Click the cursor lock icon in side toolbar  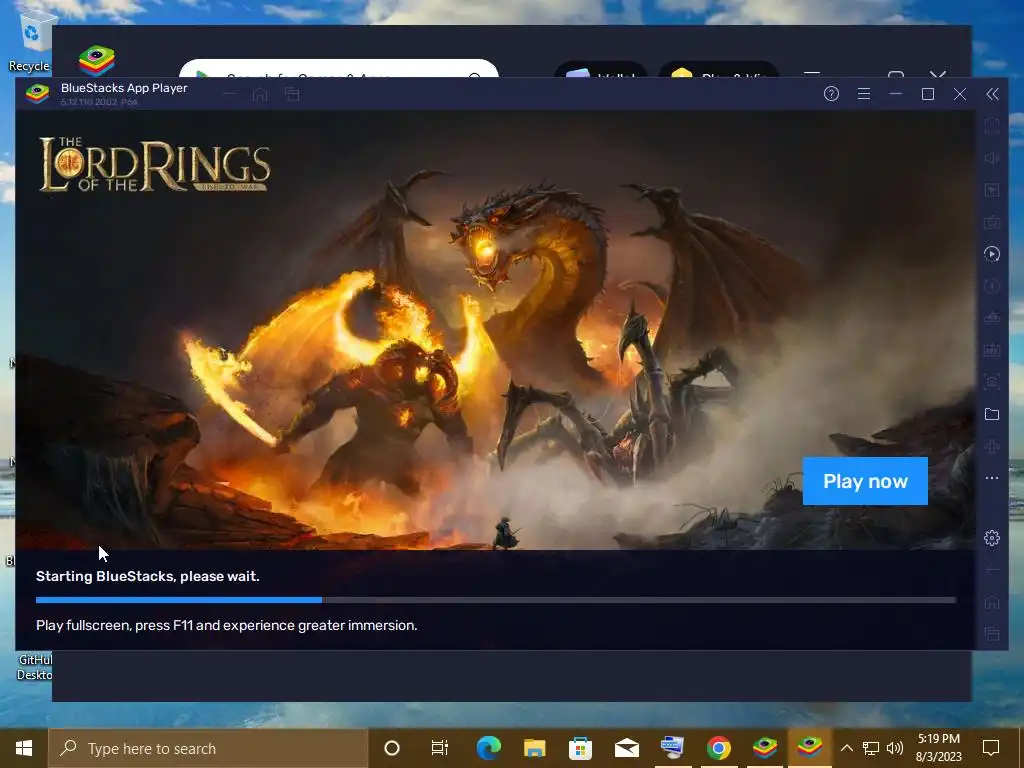[x=992, y=190]
